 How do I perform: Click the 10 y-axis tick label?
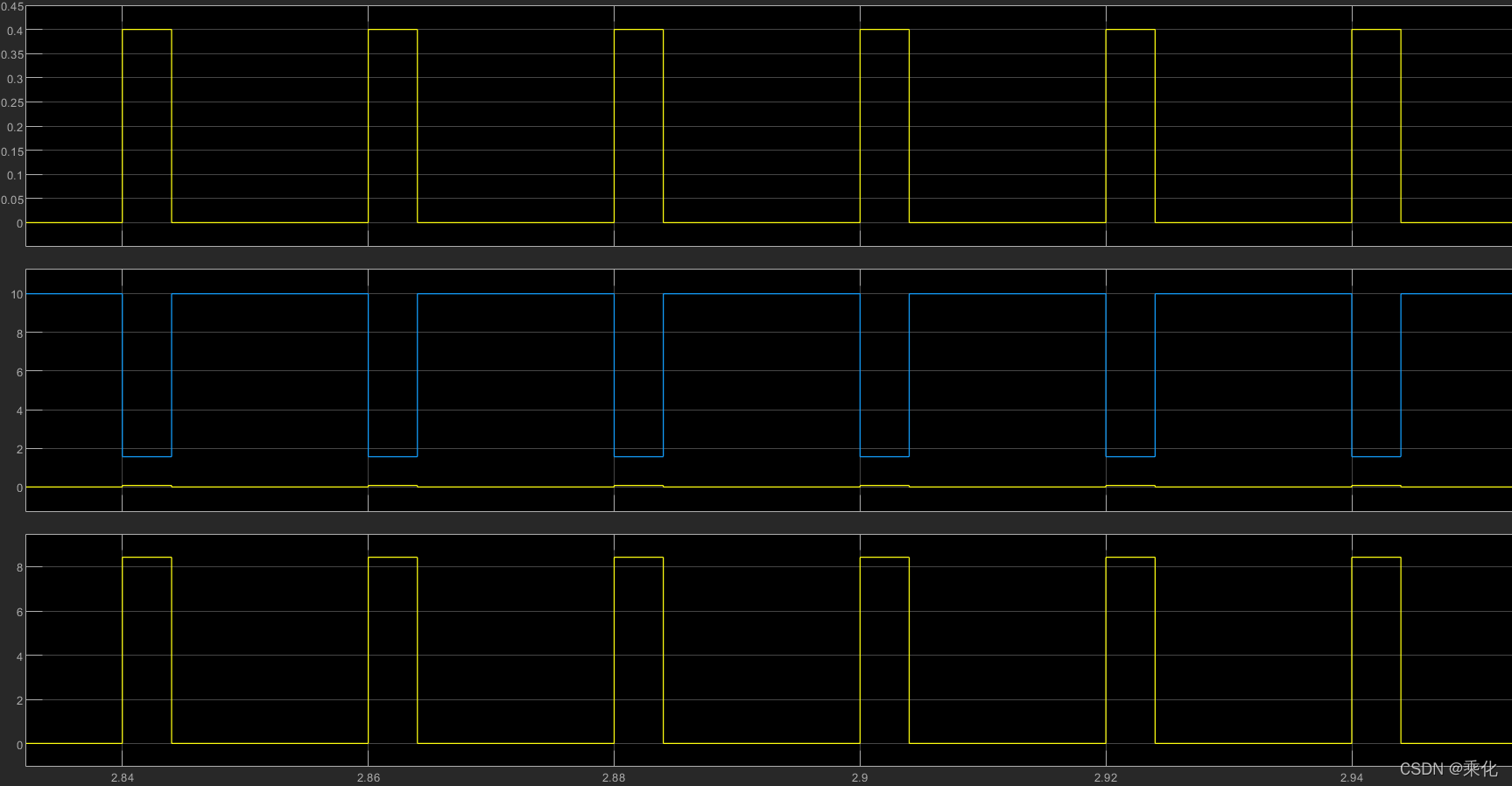point(17,295)
